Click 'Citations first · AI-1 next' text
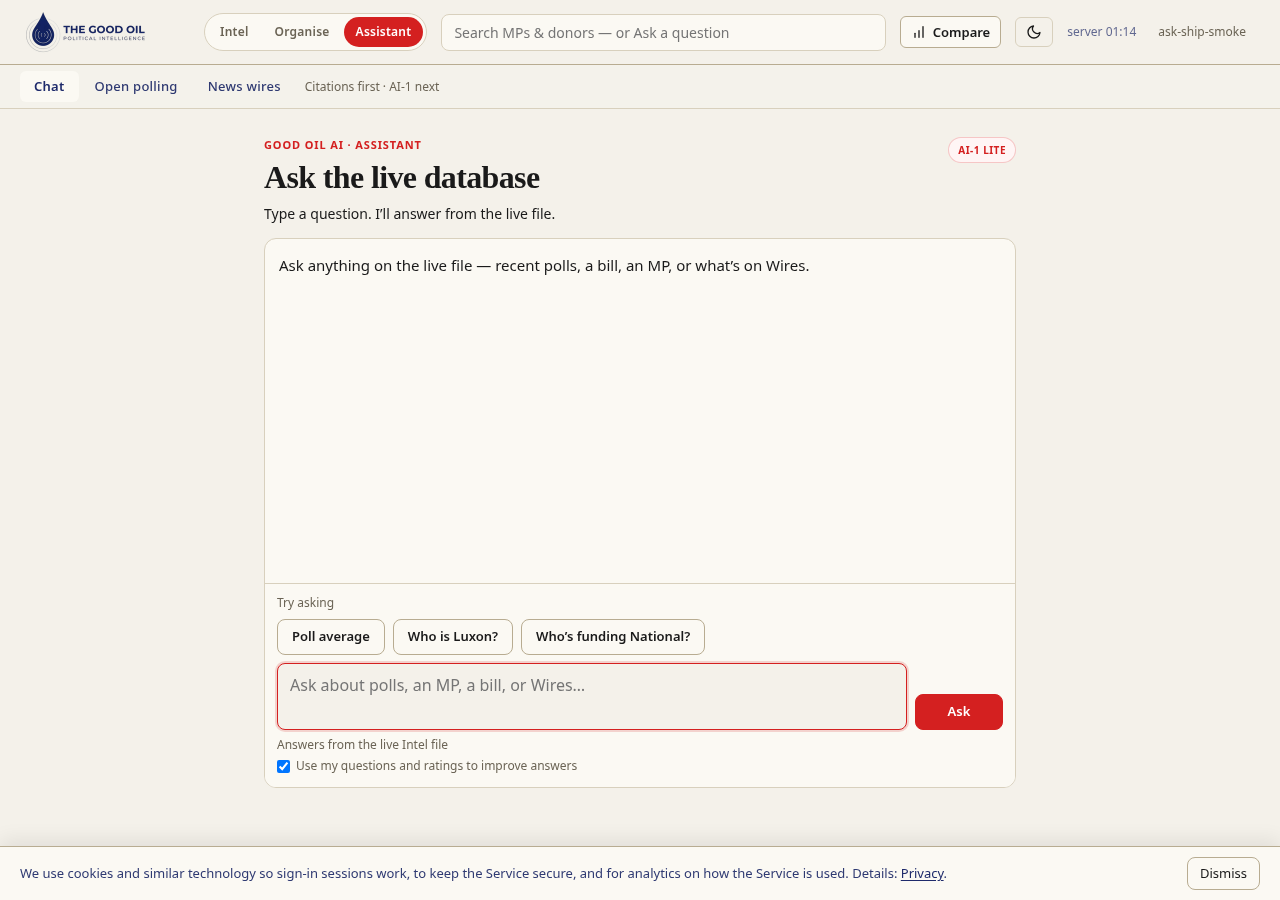The image size is (1280, 900). click(x=372, y=87)
